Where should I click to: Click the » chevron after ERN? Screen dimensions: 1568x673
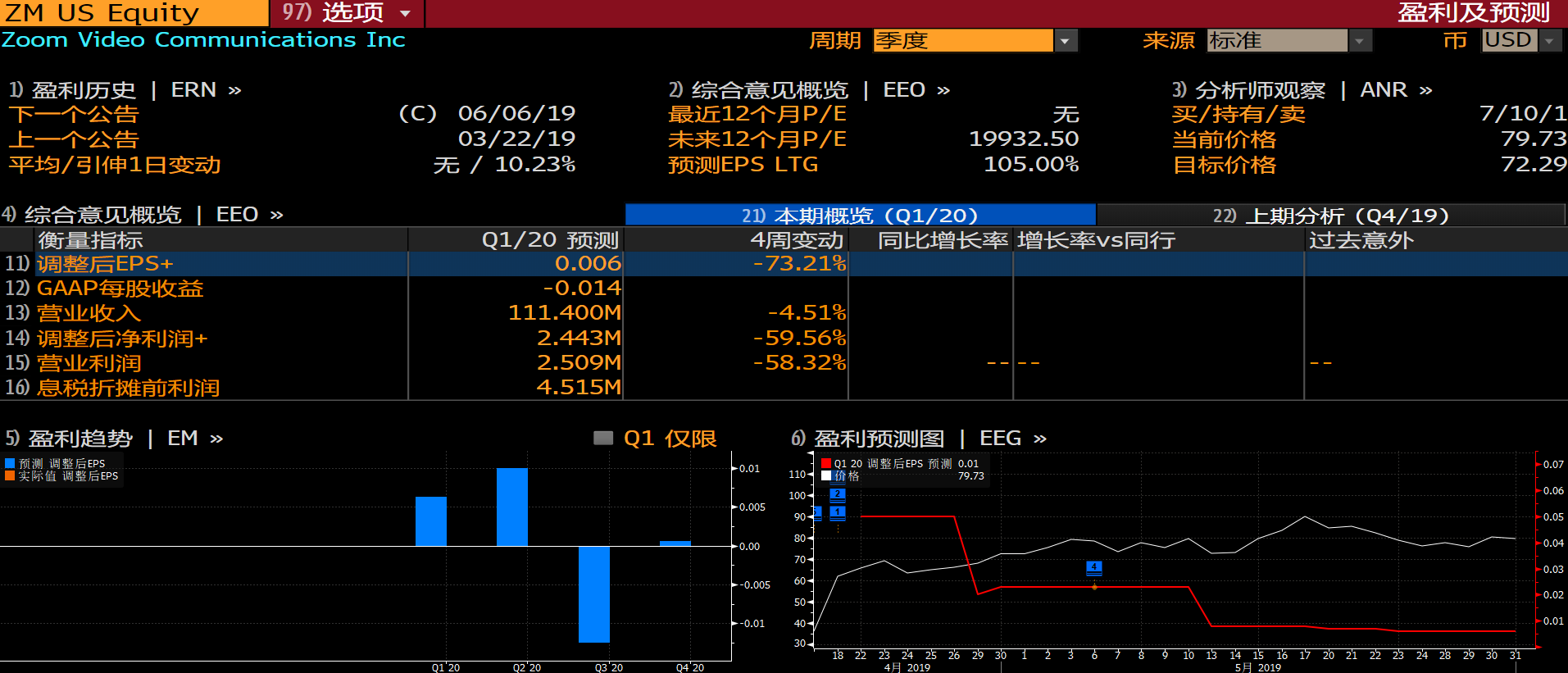(234, 90)
